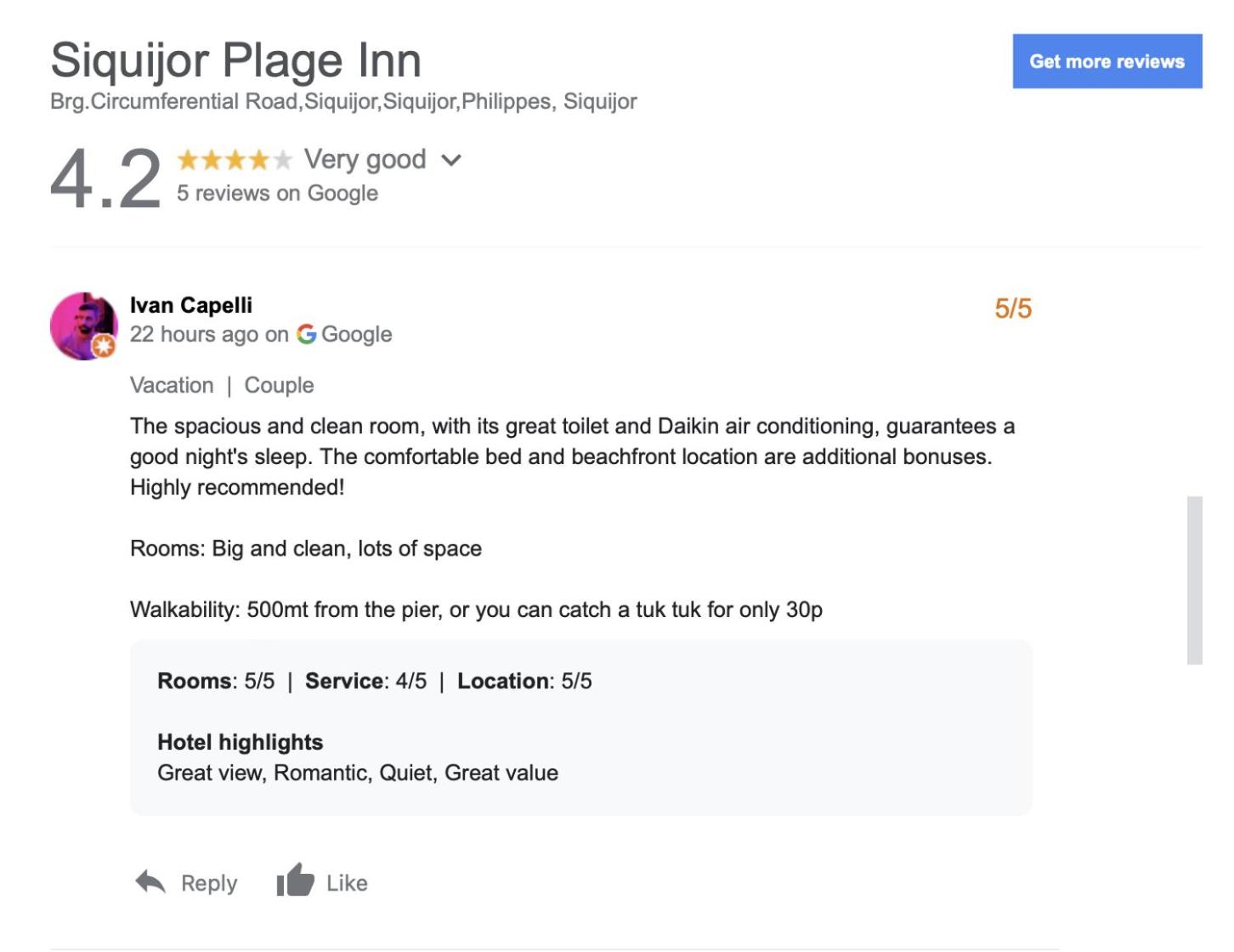Screen dimensions: 1234x952
Task: Click the Couple traveler type tag
Action: pos(280,385)
